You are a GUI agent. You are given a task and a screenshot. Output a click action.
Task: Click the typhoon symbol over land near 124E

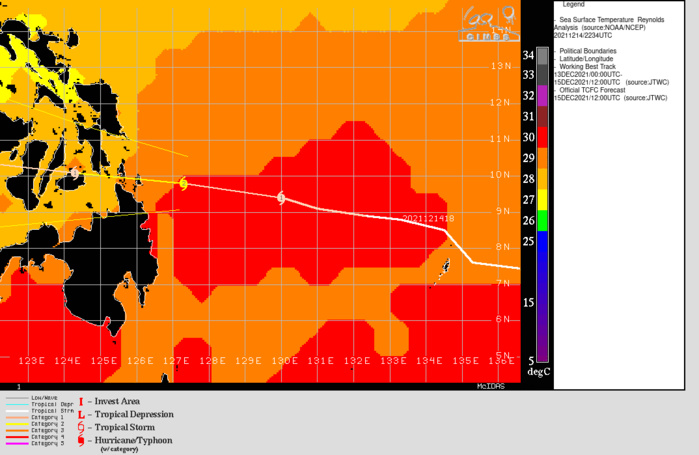pyautogui.click(x=75, y=173)
